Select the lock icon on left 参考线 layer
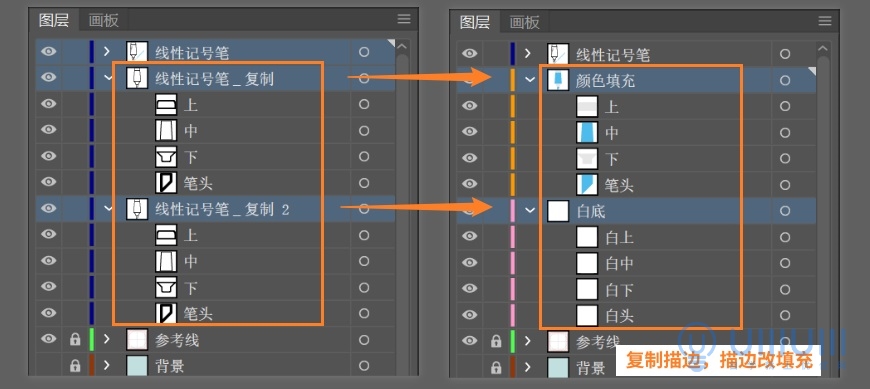Image resolution: width=870 pixels, height=389 pixels. (75, 340)
